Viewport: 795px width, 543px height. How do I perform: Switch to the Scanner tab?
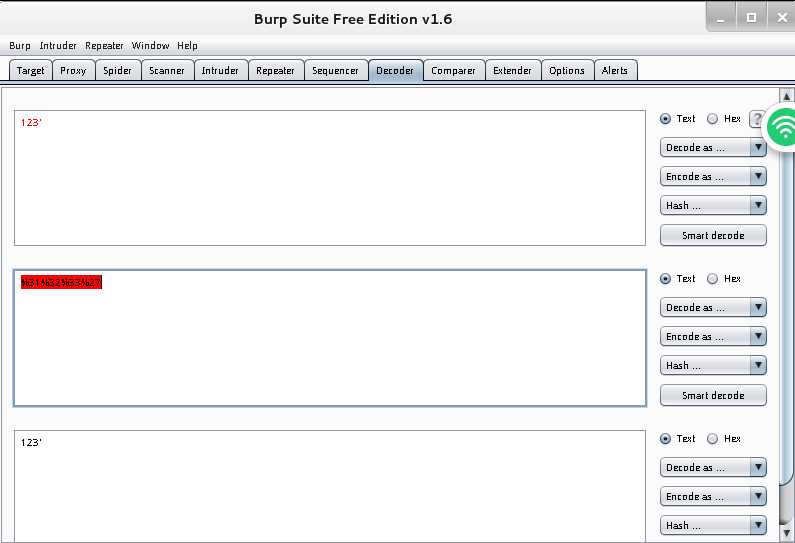click(x=167, y=70)
